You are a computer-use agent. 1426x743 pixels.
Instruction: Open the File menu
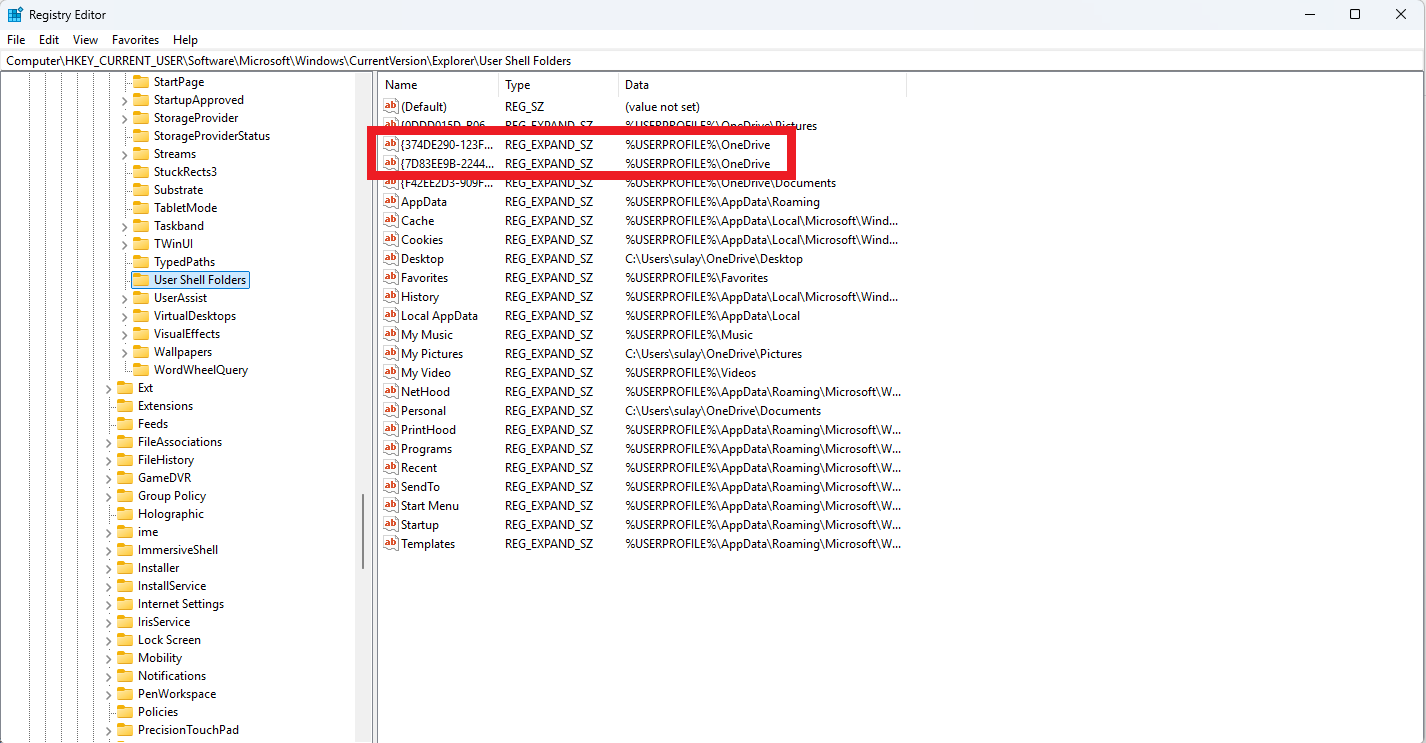pyautogui.click(x=16, y=40)
